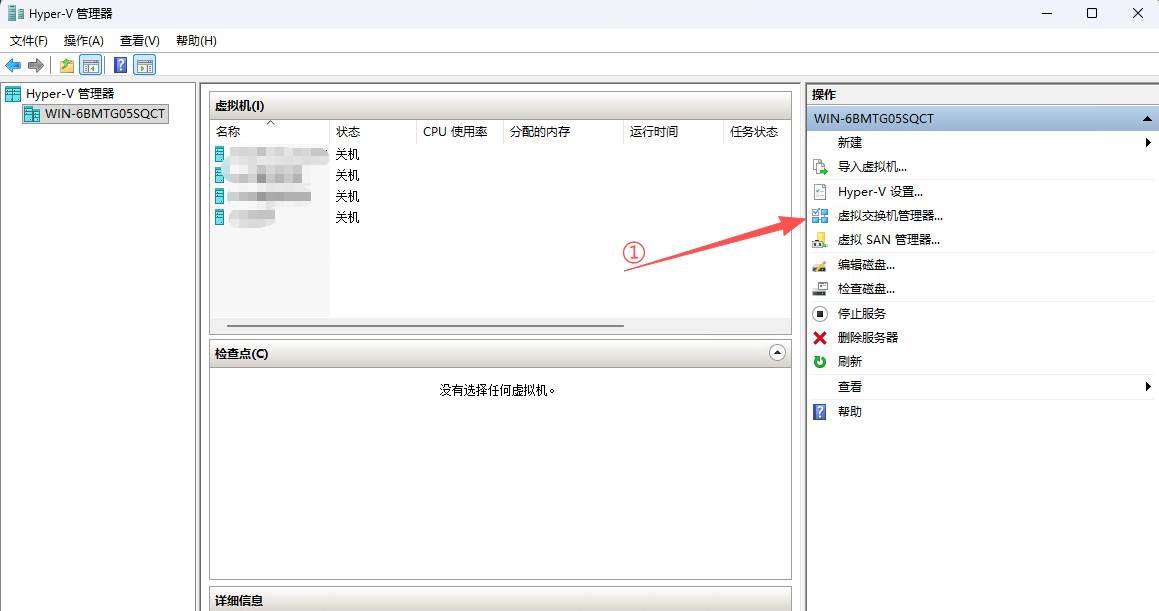This screenshot has width=1159, height=611.
Task: Collapse the 检查点 section chevron
Action: click(x=777, y=353)
